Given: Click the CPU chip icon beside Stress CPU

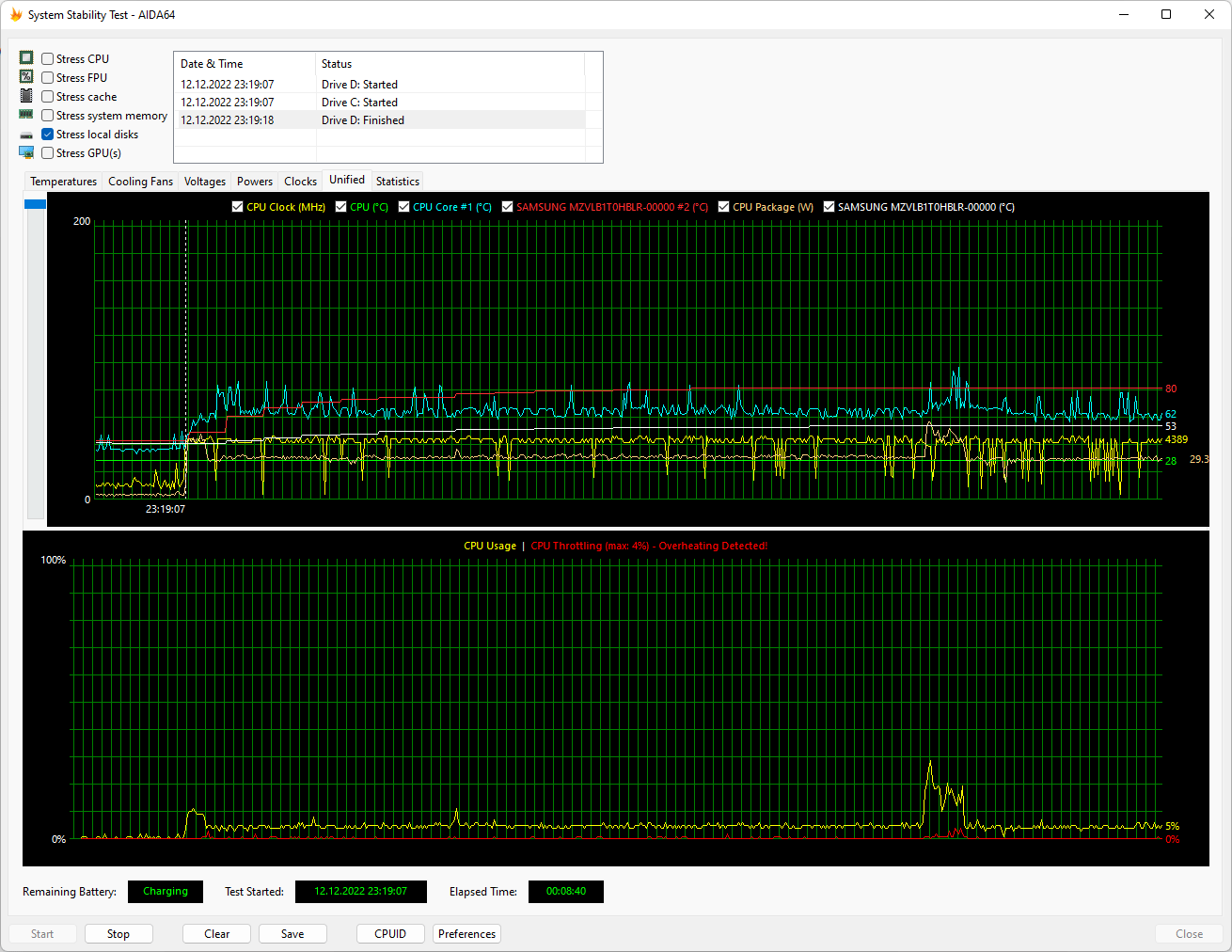Looking at the screenshot, I should coord(26,58).
